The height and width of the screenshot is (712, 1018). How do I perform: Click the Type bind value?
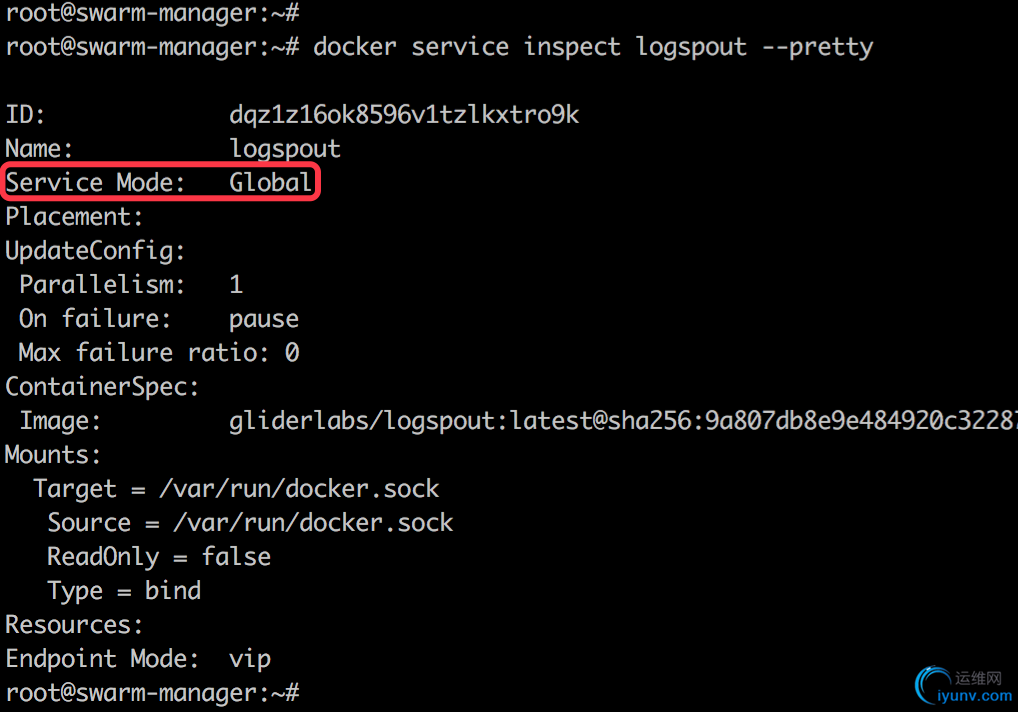[173, 591]
